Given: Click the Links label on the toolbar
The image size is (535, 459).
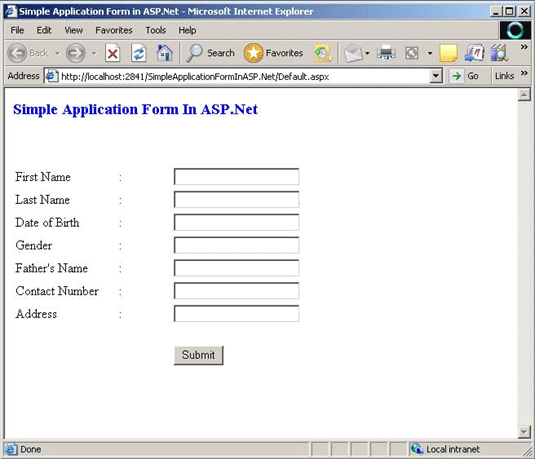Looking at the screenshot, I should pos(504,76).
